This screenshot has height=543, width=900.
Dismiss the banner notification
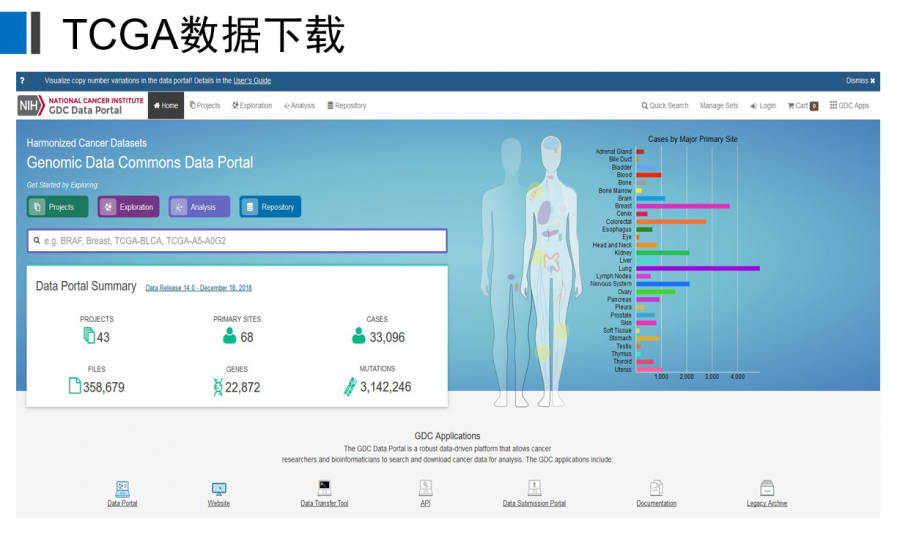(x=860, y=81)
